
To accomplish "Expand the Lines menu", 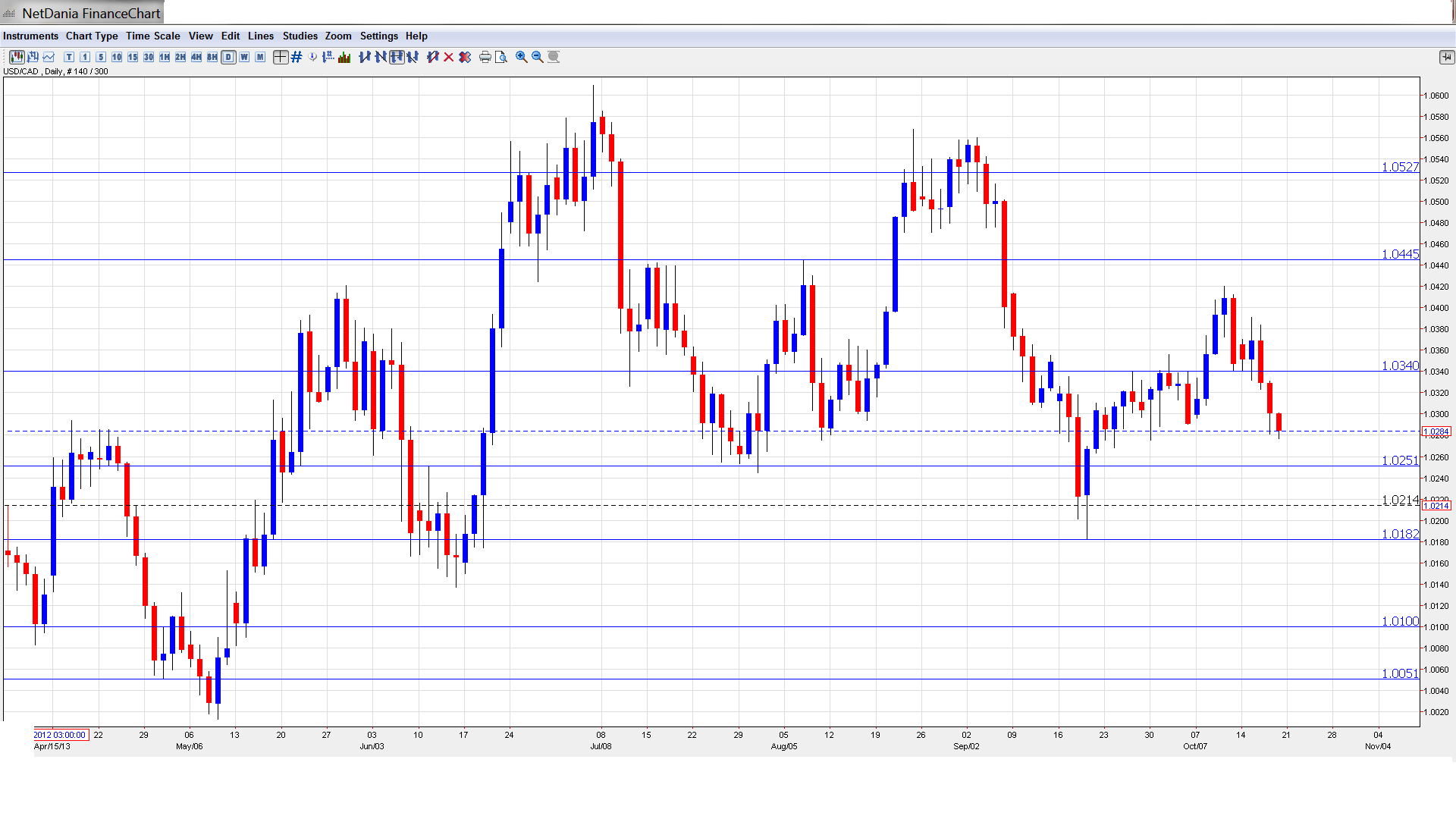I will click(x=260, y=36).
